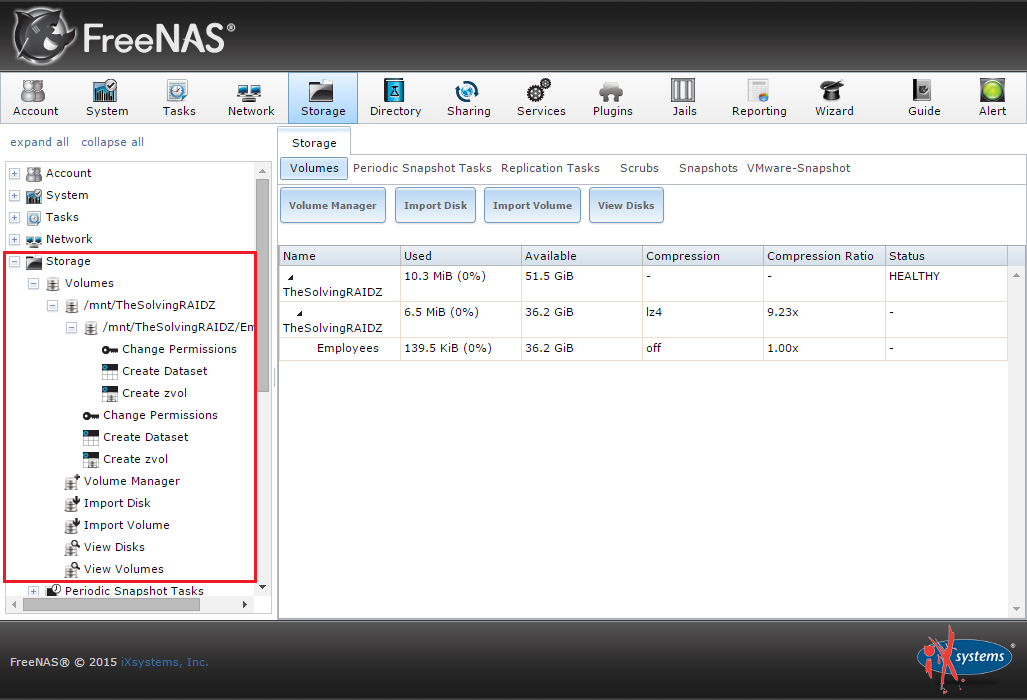The image size is (1027, 700).
Task: Collapse the top TheSolvingRAIDZ volume row
Action: pos(290,277)
